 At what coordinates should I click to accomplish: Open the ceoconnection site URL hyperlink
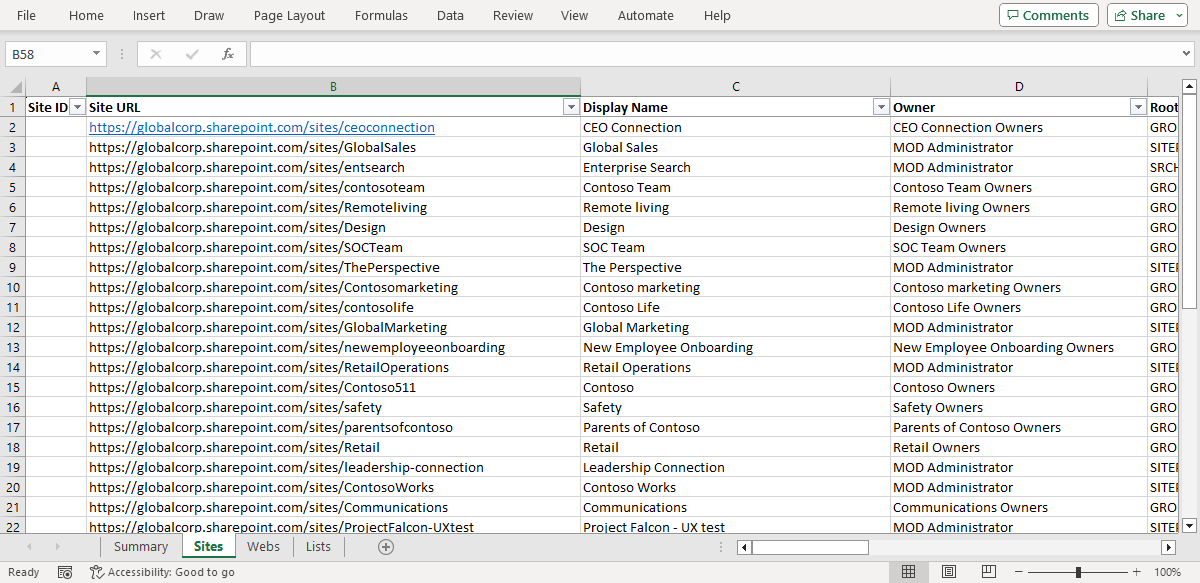coord(262,127)
